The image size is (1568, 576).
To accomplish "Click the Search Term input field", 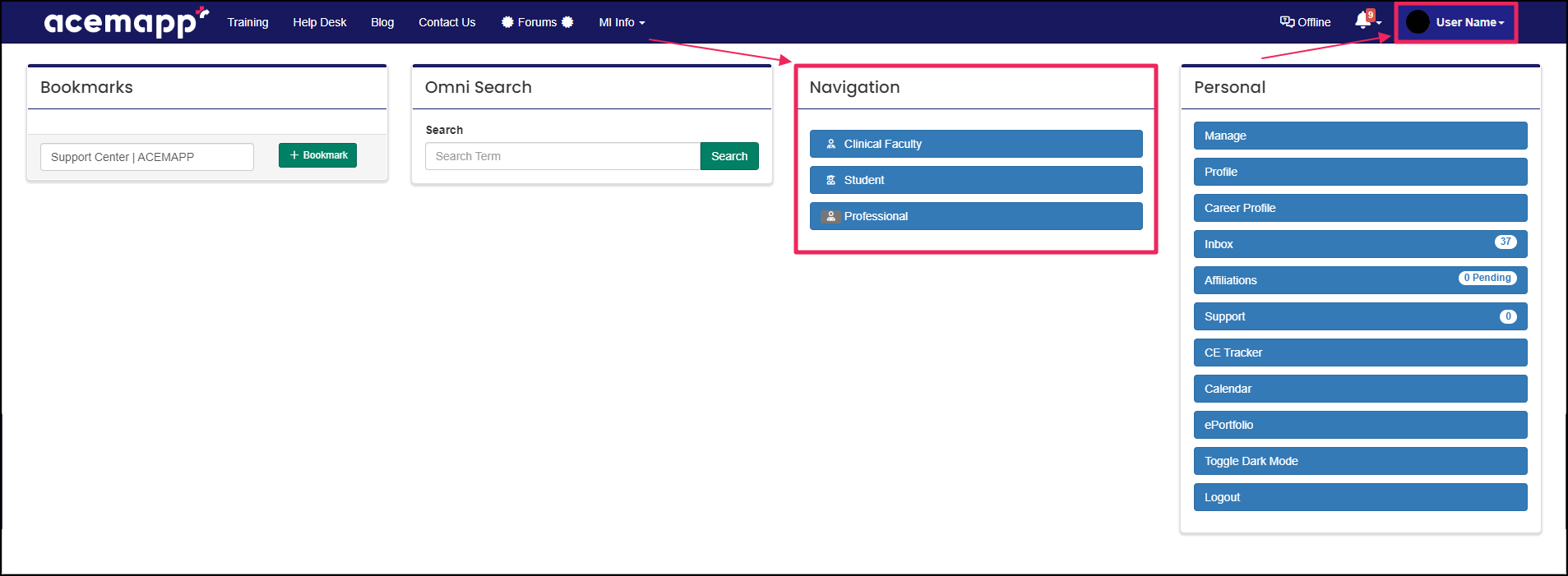I will [x=562, y=156].
